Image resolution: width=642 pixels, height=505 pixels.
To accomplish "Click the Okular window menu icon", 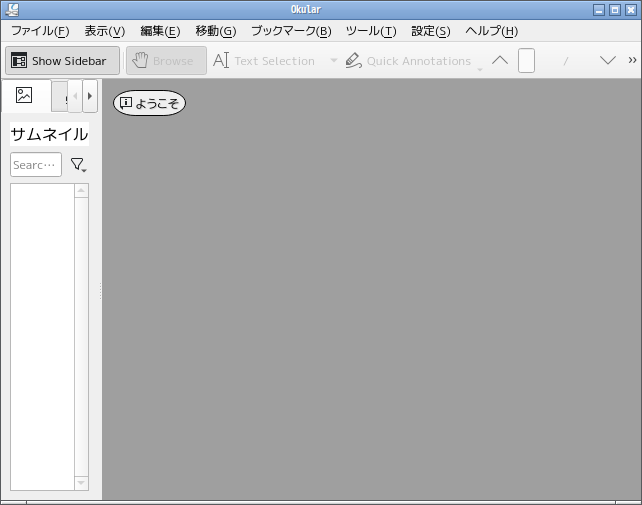I will point(12,9).
